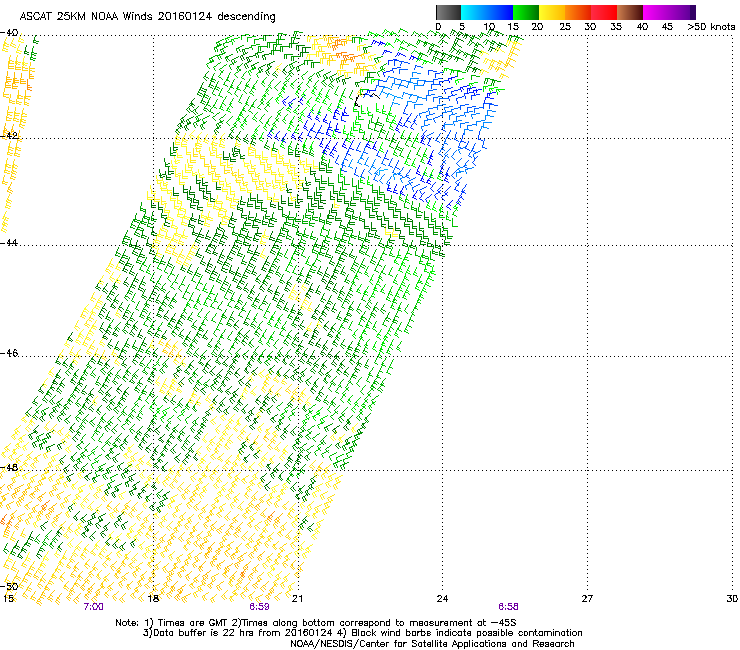Click the purple '7:00' swath time label
Viewport: 740px width, 650px height.
93,607
